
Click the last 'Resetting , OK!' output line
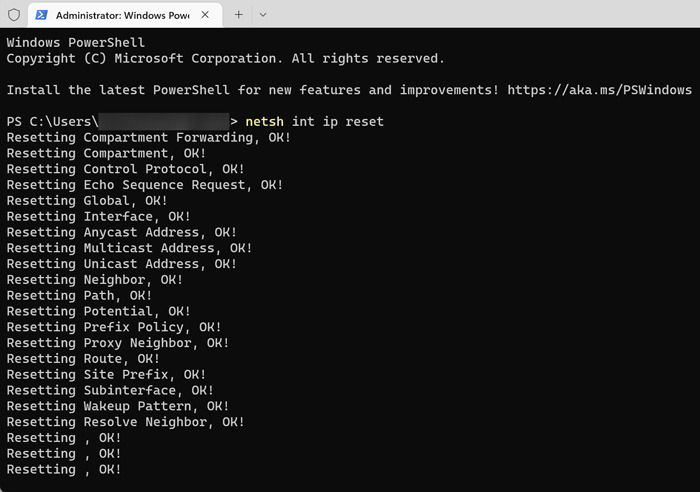[64, 470]
